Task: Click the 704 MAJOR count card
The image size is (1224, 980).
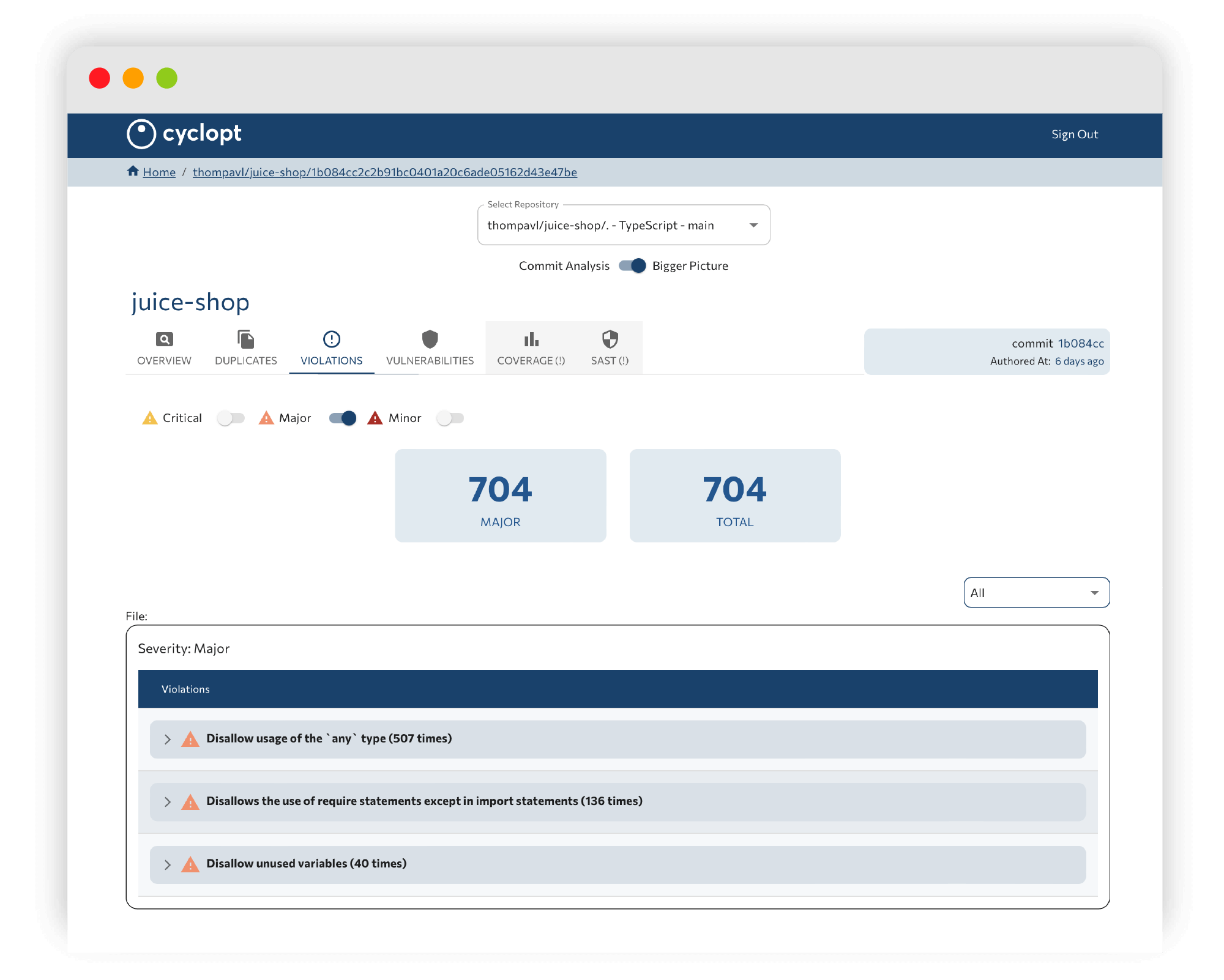Action: click(x=501, y=496)
